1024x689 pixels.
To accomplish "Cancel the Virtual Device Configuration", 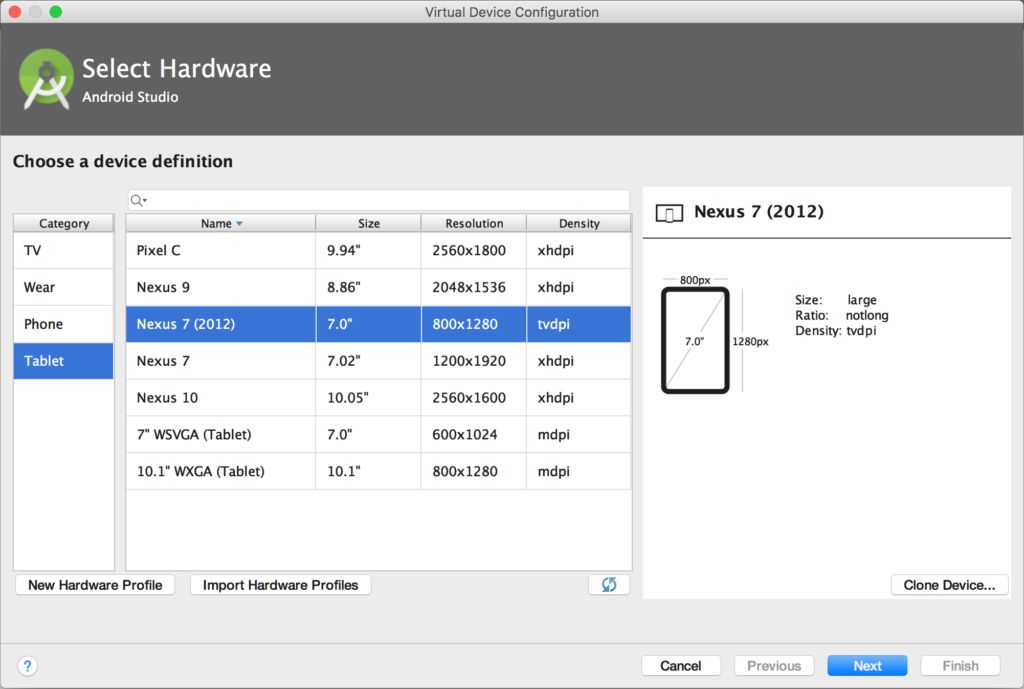I will click(680, 665).
